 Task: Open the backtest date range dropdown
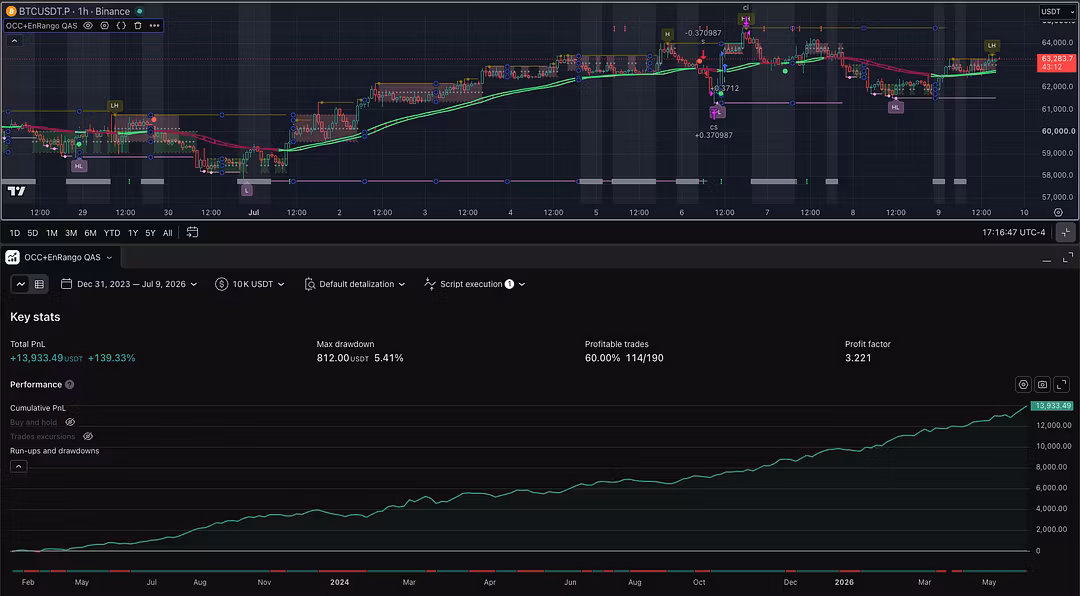click(x=129, y=284)
